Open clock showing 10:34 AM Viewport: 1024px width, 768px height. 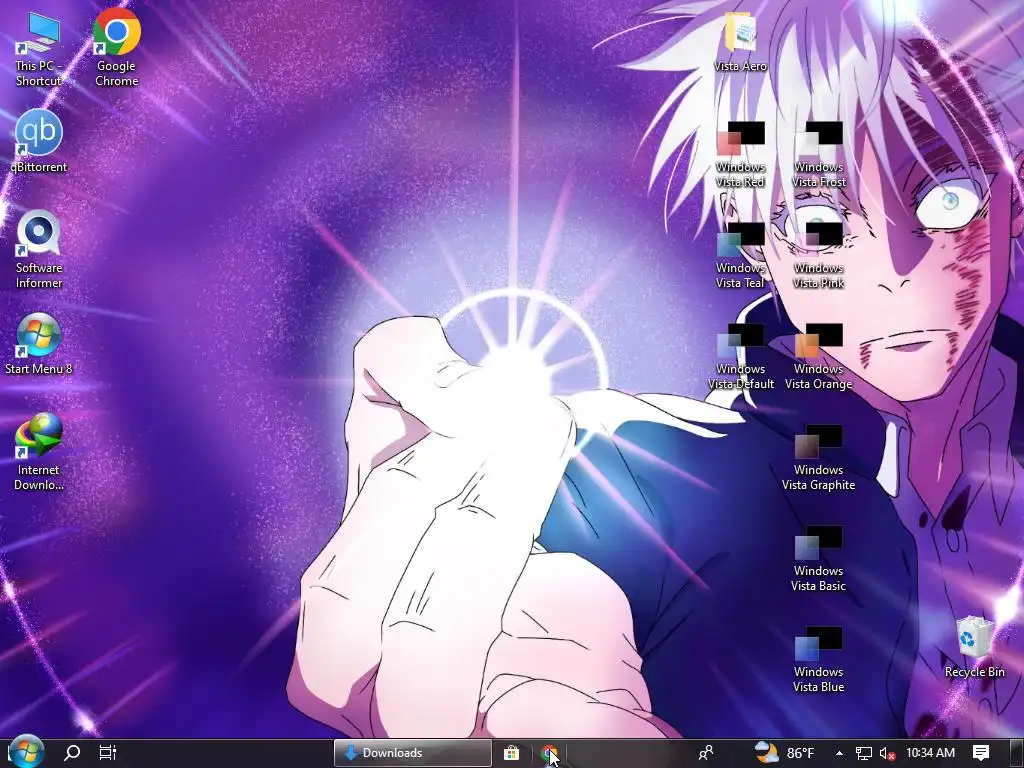click(931, 753)
